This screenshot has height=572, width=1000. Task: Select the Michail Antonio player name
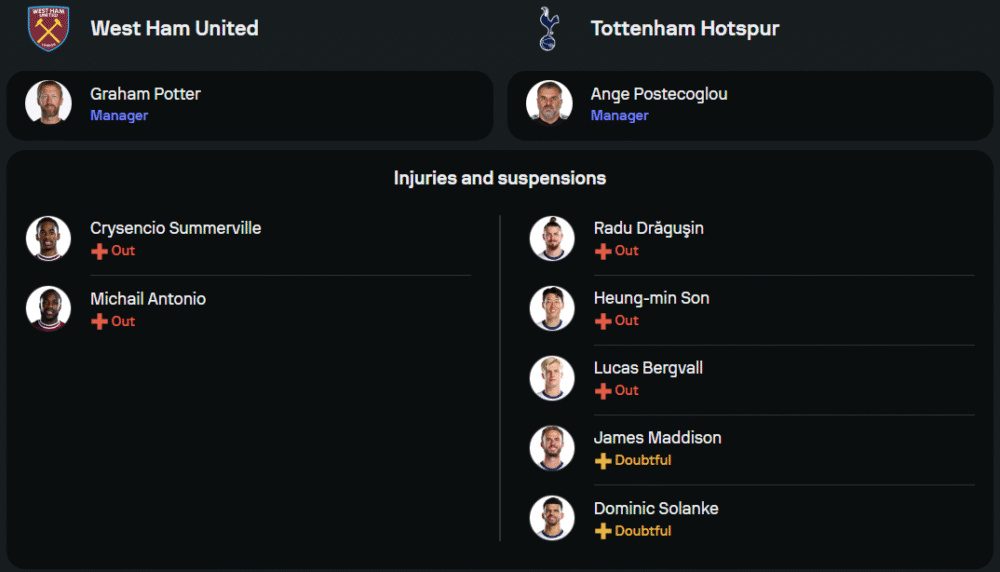[148, 299]
